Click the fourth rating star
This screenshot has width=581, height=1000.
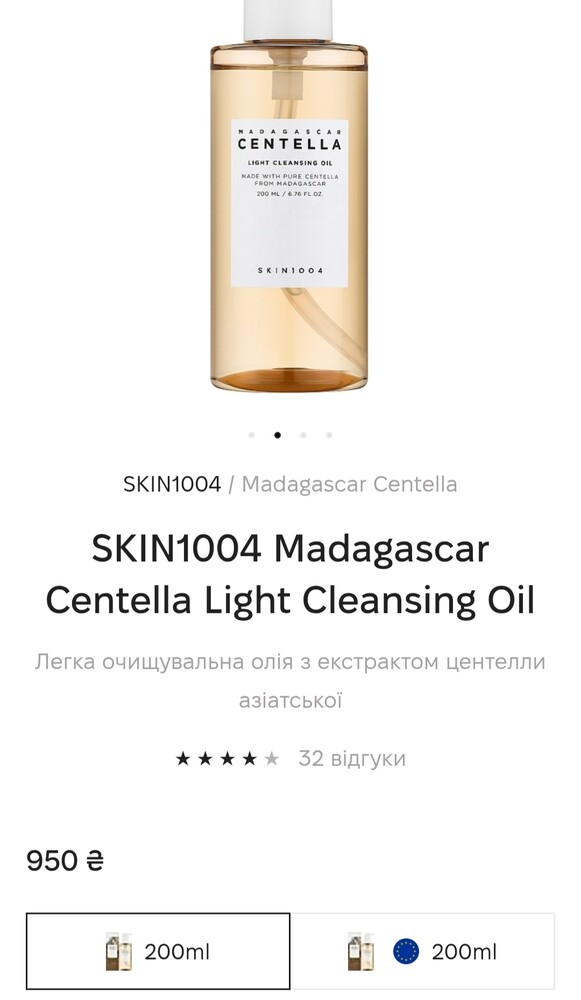coord(250,758)
